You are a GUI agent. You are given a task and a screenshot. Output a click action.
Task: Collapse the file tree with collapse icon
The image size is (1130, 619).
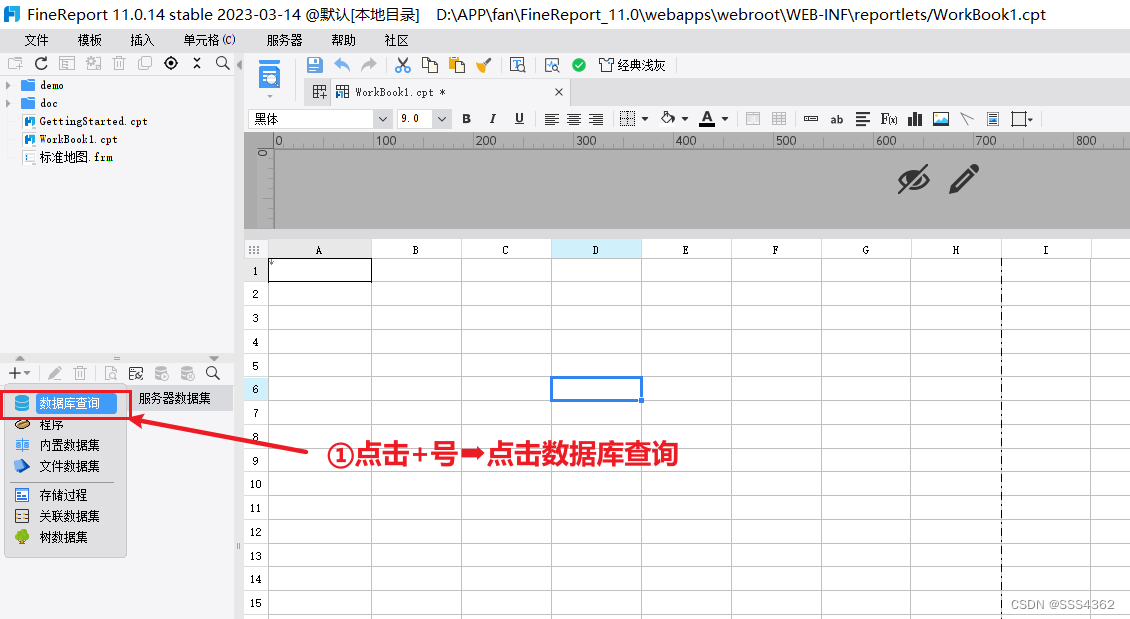pos(197,63)
